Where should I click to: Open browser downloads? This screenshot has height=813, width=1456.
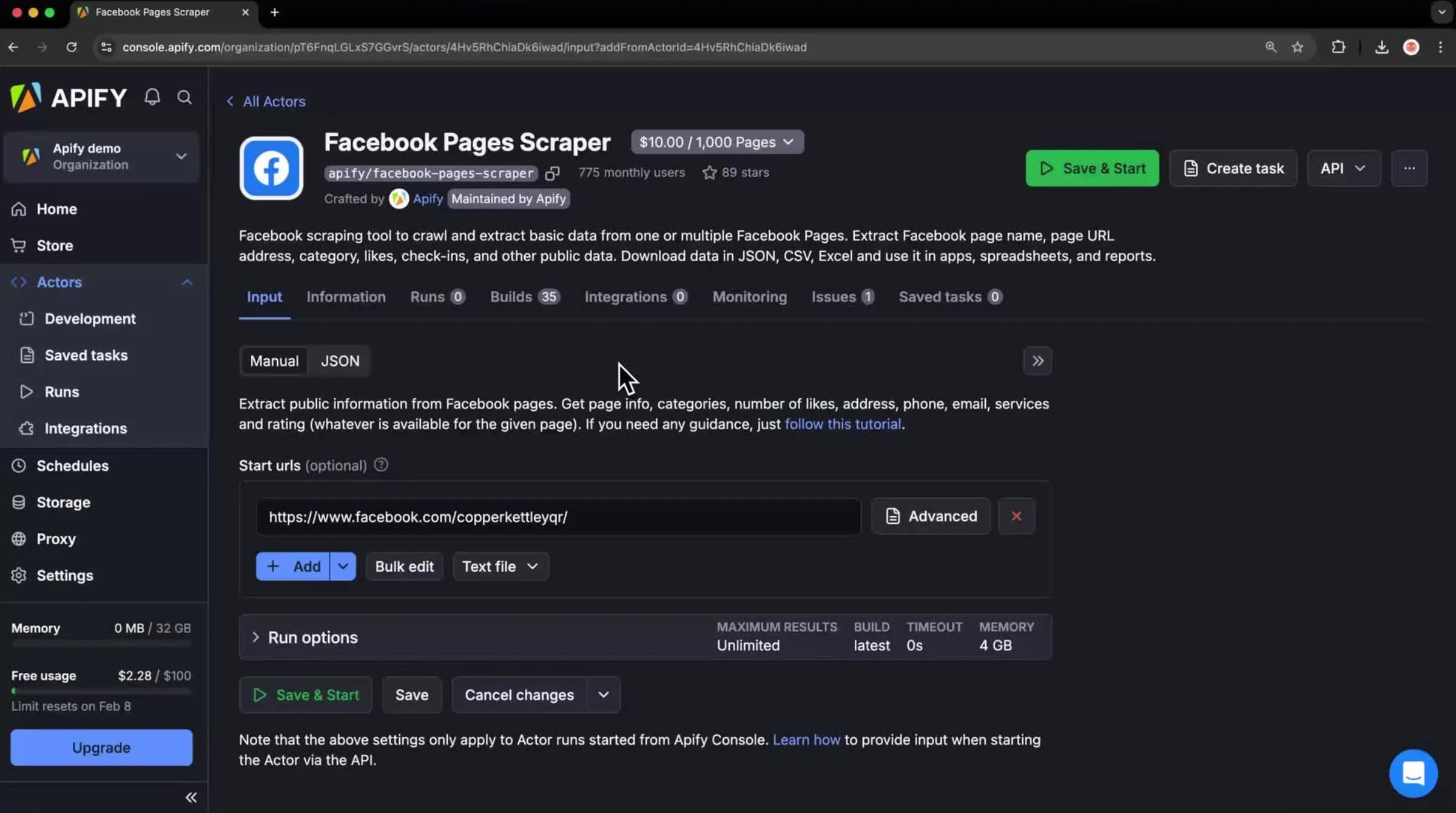click(x=1381, y=47)
